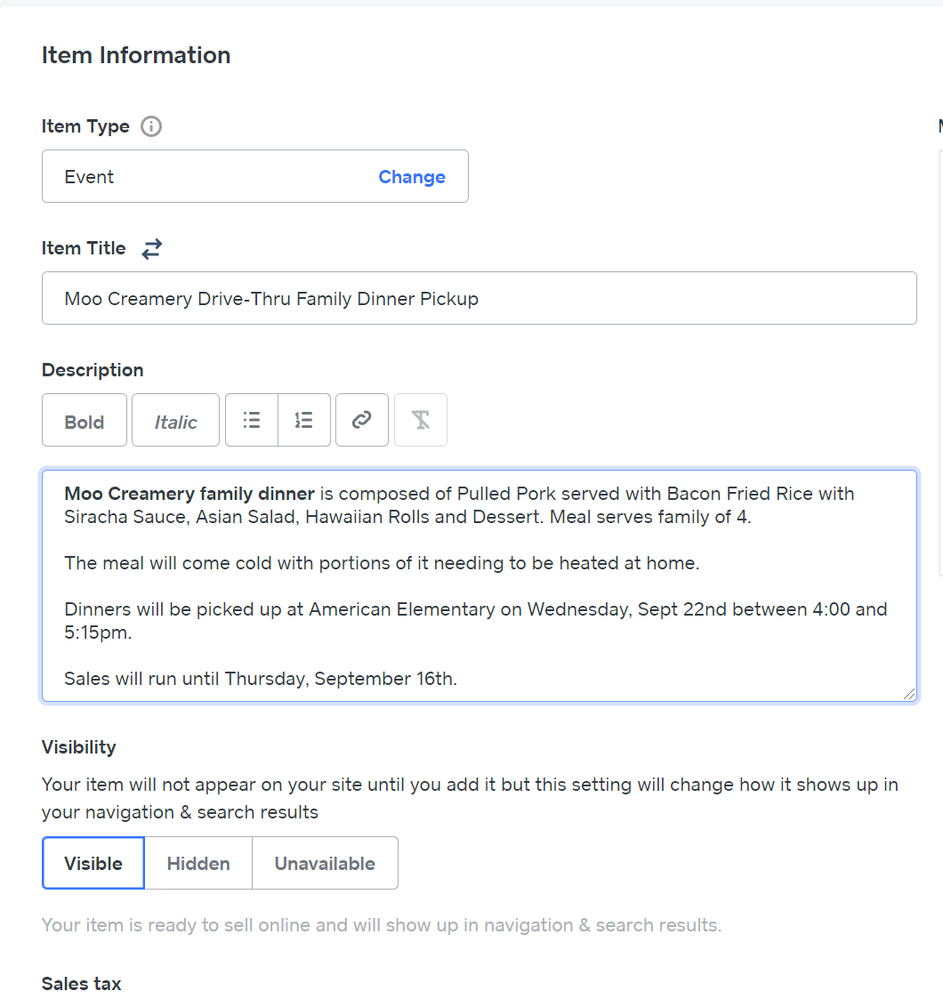Insert a numbered list in description
The width and height of the screenshot is (943, 999).
pyautogui.click(x=304, y=420)
